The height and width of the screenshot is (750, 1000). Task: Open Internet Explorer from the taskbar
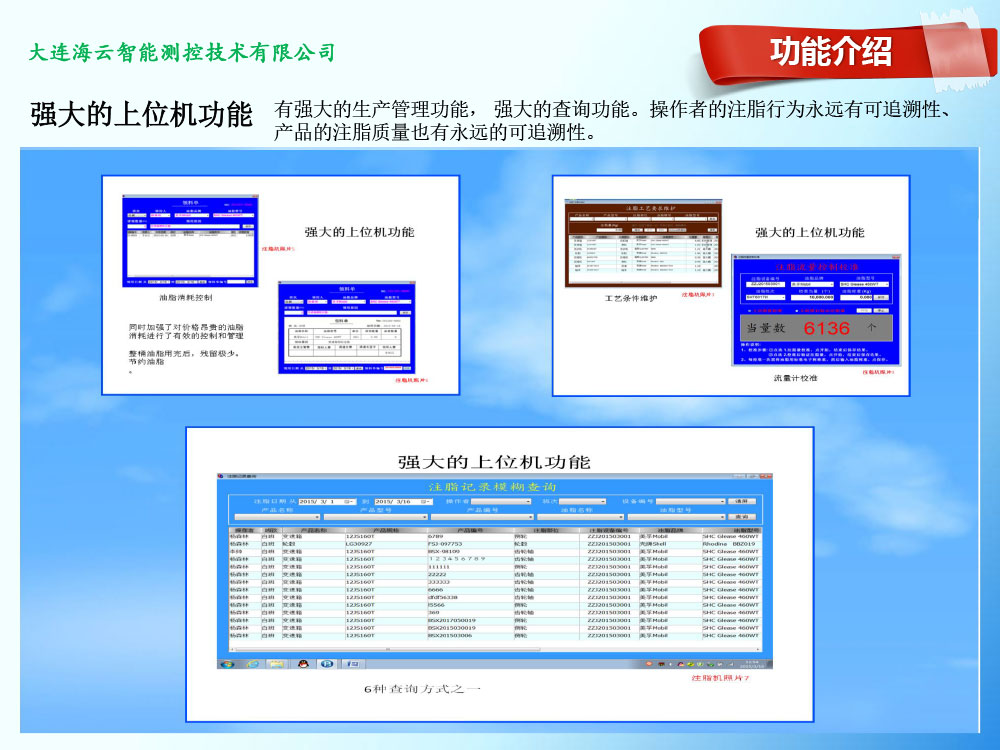[x=252, y=664]
